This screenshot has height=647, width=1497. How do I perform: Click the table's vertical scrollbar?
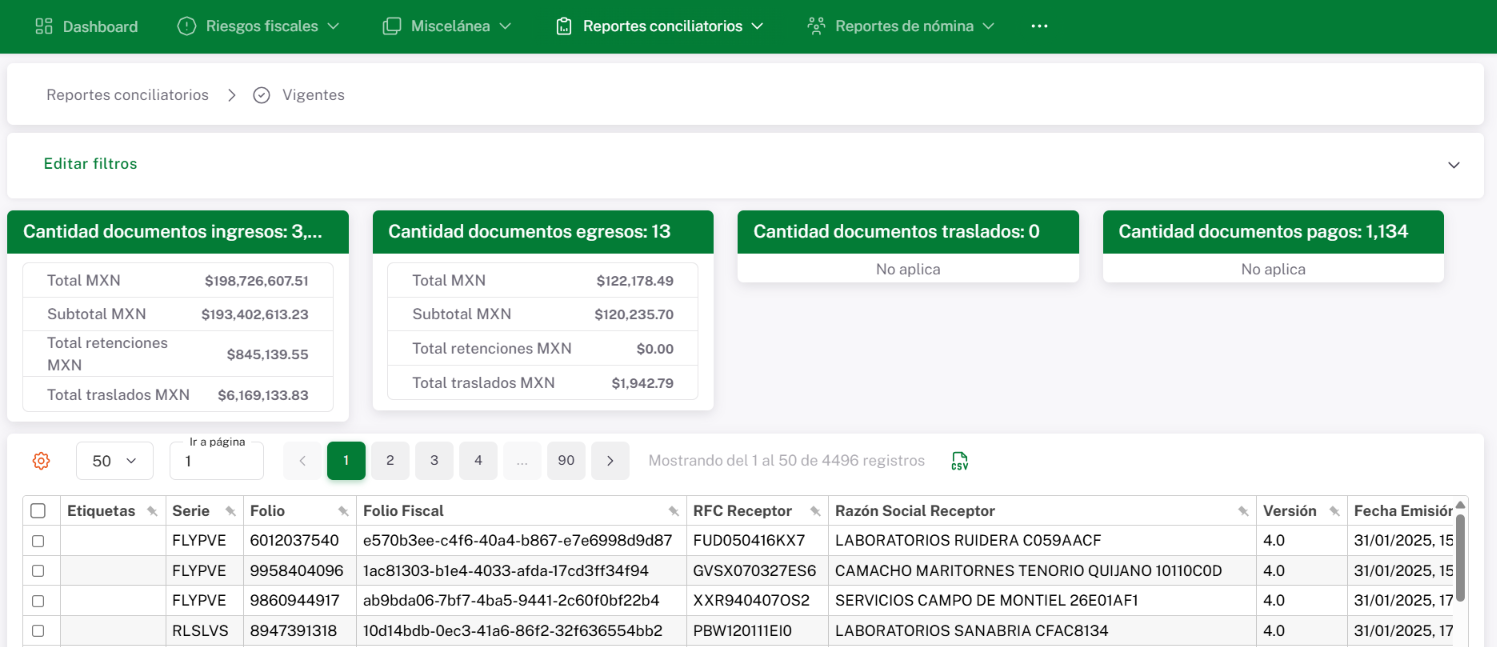(1460, 555)
